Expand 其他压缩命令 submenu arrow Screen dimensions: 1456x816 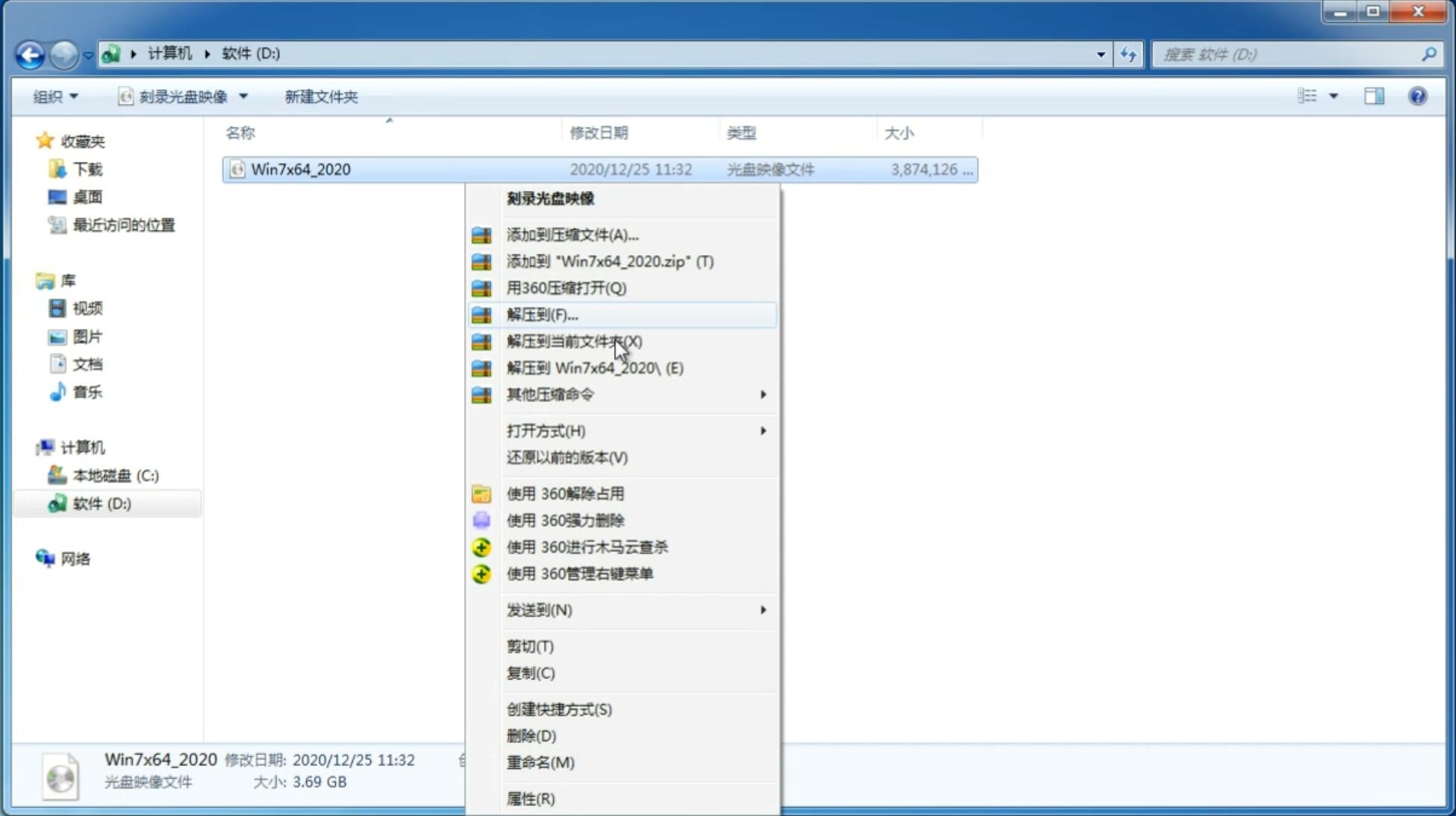click(764, 394)
